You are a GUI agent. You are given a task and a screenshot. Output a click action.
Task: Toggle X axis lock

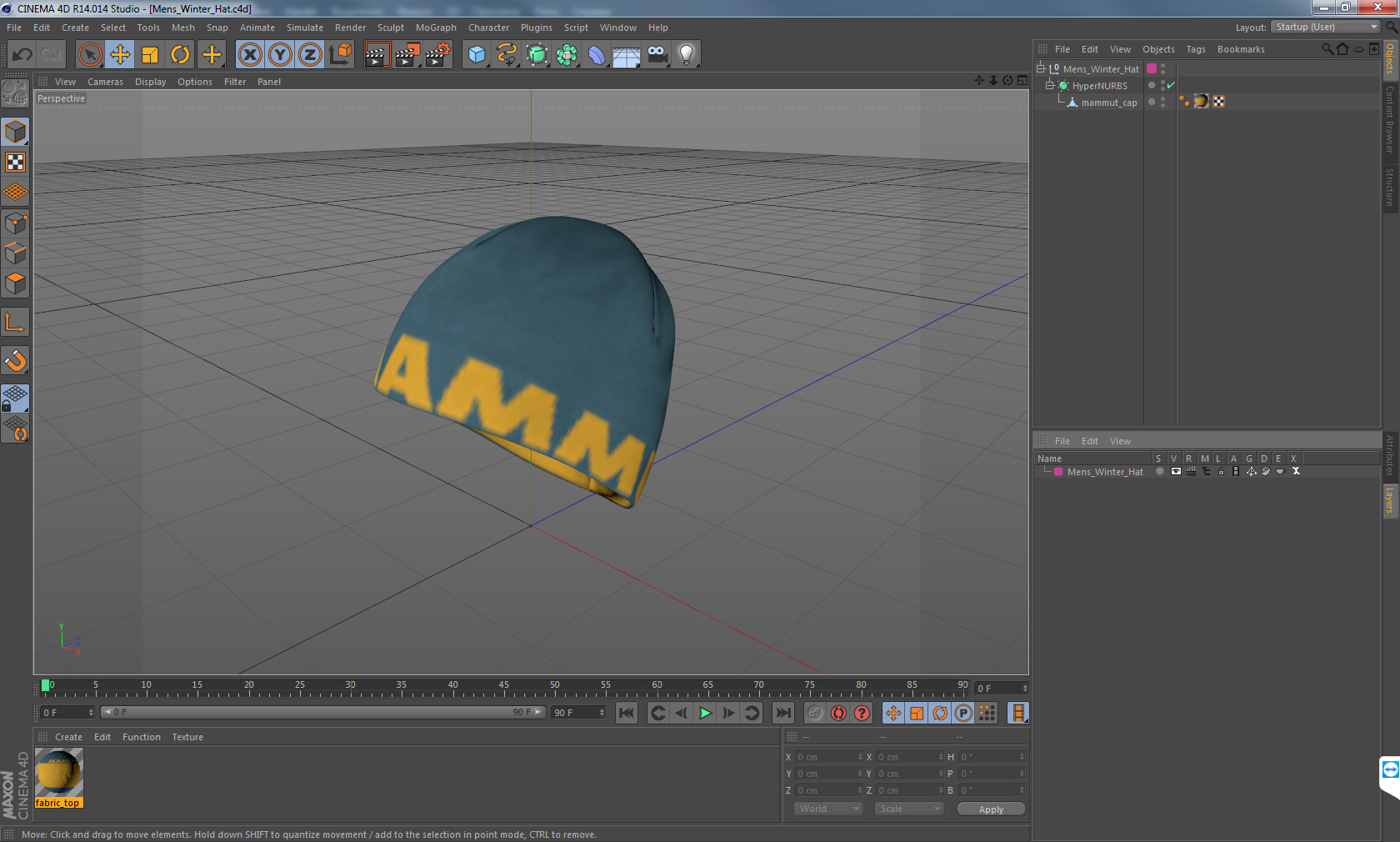(x=249, y=55)
